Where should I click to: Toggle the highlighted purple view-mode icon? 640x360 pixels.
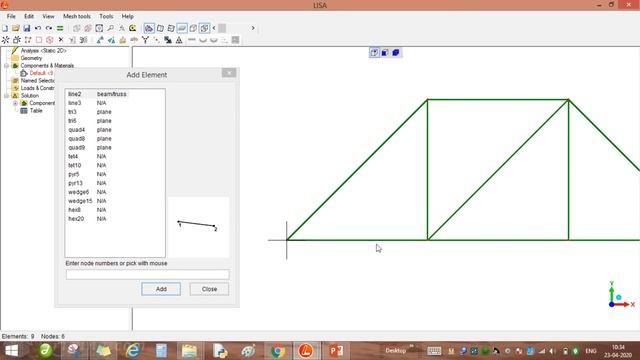[149, 28]
